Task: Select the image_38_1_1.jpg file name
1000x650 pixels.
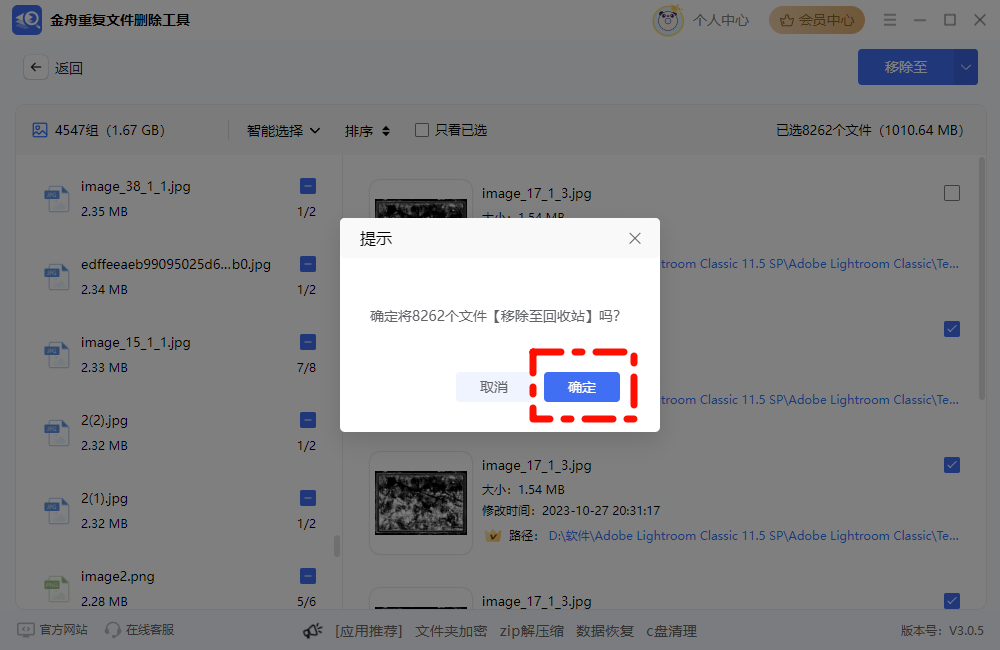Action: tap(135, 186)
